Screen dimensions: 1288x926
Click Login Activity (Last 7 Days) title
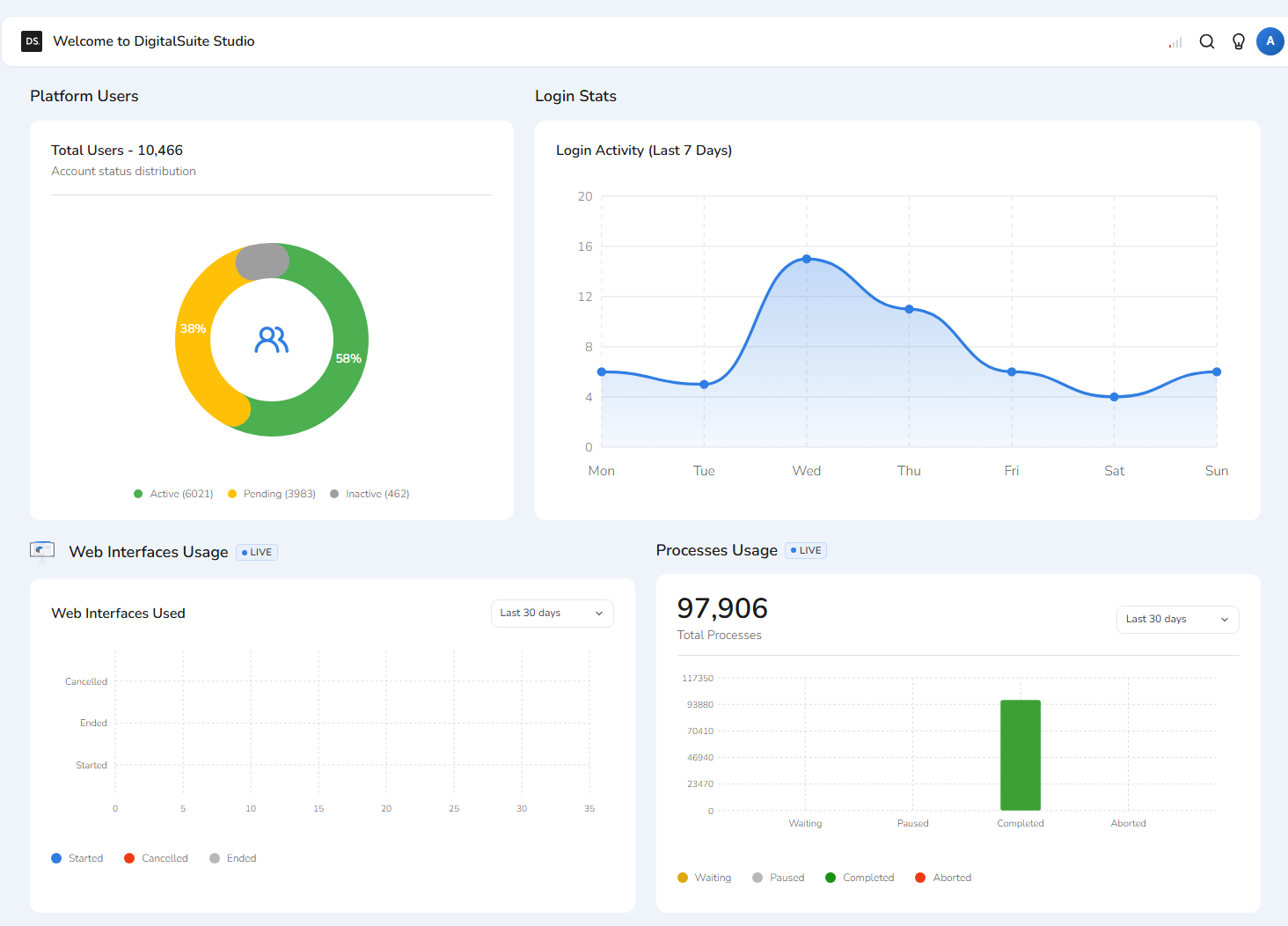(x=644, y=151)
